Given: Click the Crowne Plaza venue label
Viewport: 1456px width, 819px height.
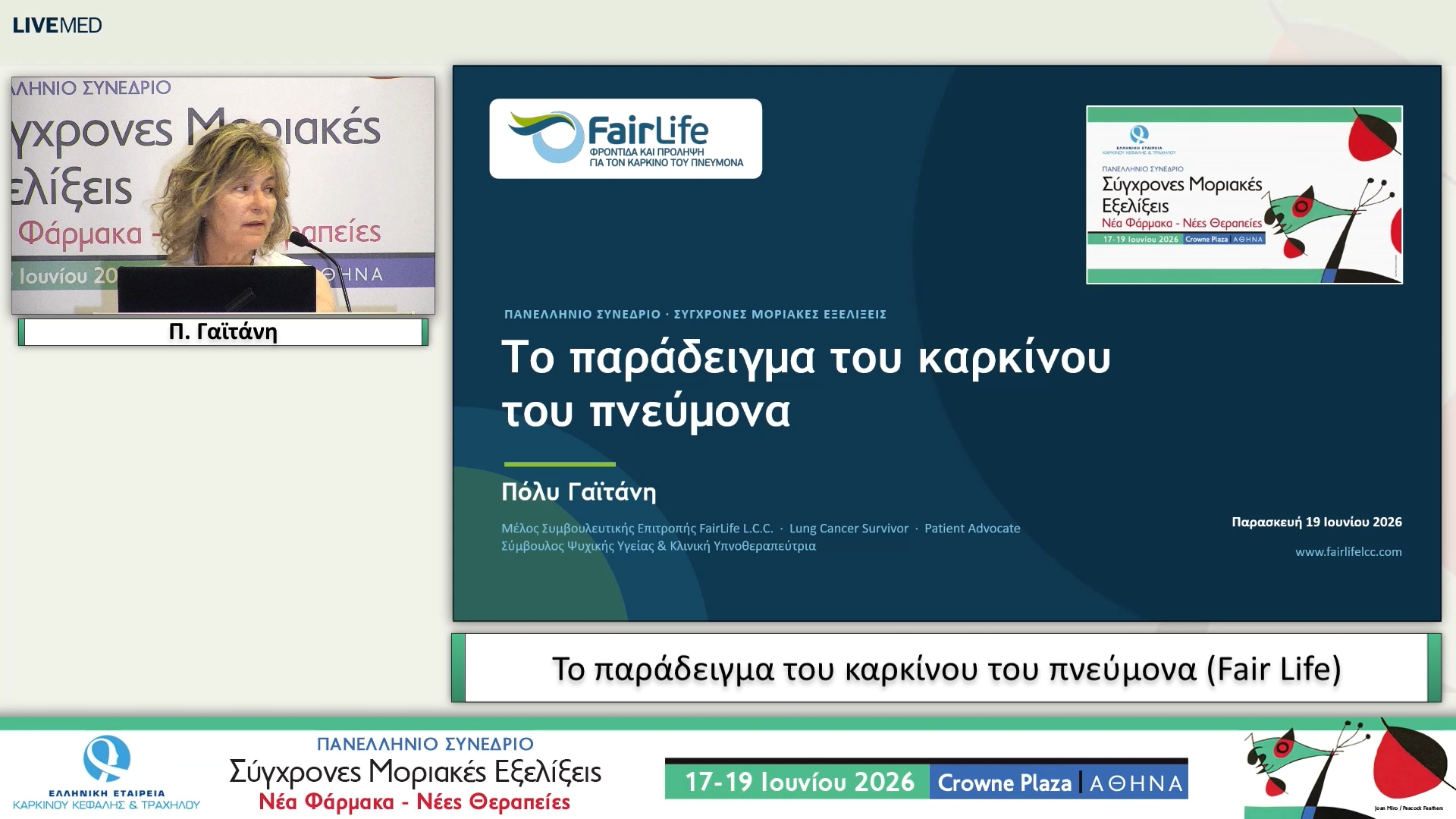Looking at the screenshot, I should click(1004, 783).
